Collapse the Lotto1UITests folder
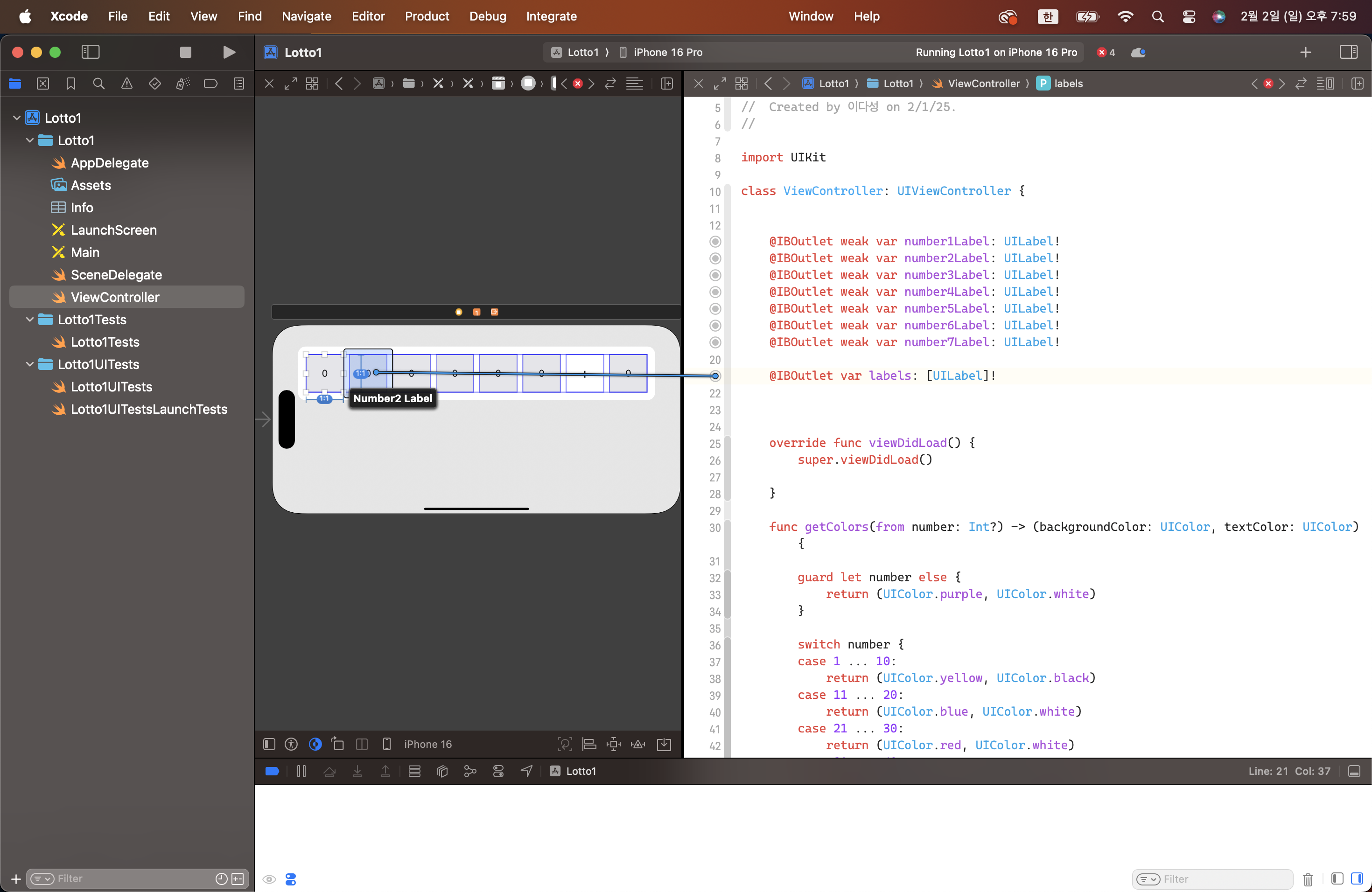 pos(30,365)
